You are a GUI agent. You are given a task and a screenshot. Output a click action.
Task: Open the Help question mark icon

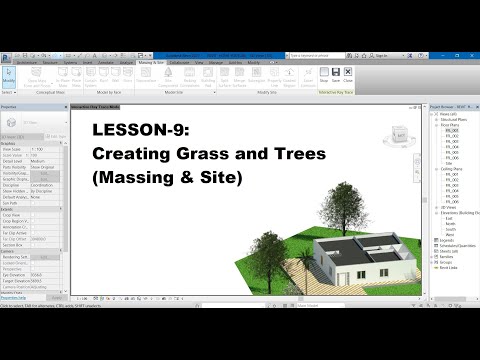pos(421,55)
